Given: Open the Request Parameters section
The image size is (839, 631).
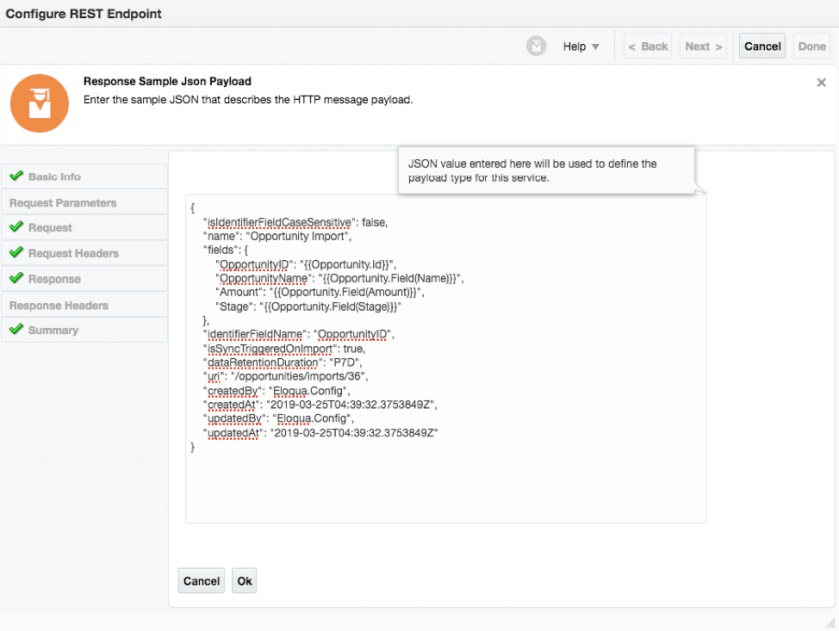Looking at the screenshot, I should (63, 203).
